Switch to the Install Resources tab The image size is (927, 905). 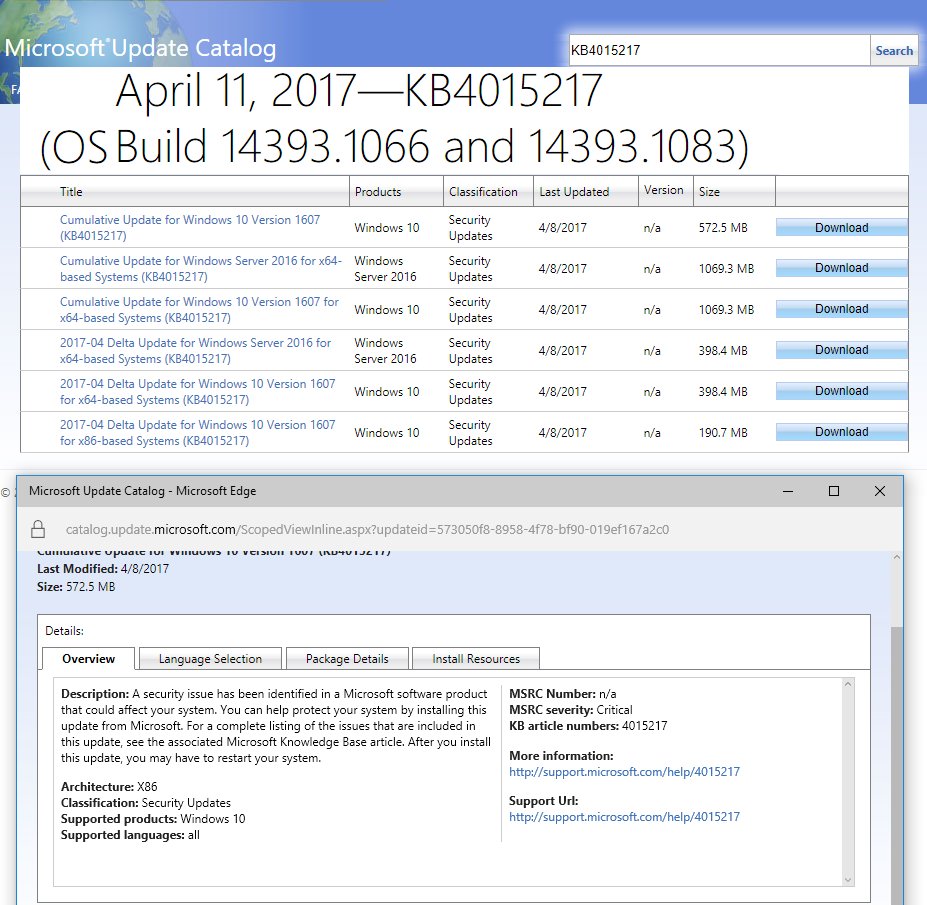tap(476, 659)
